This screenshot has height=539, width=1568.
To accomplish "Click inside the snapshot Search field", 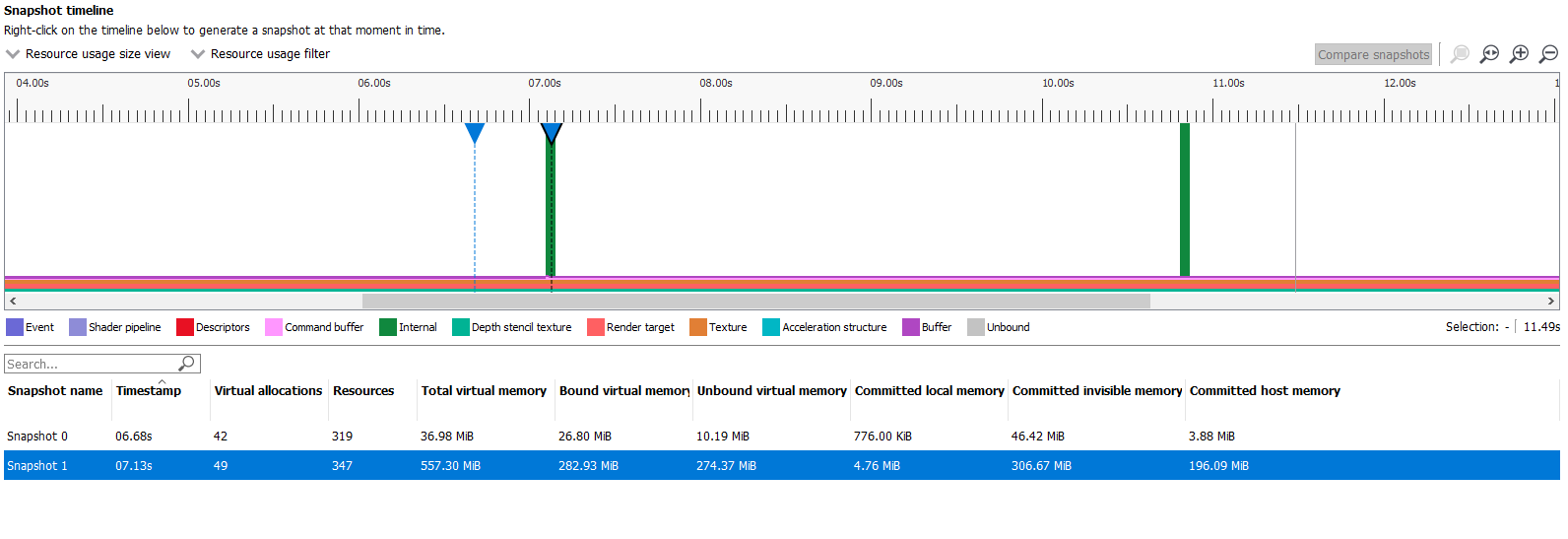I will point(89,364).
